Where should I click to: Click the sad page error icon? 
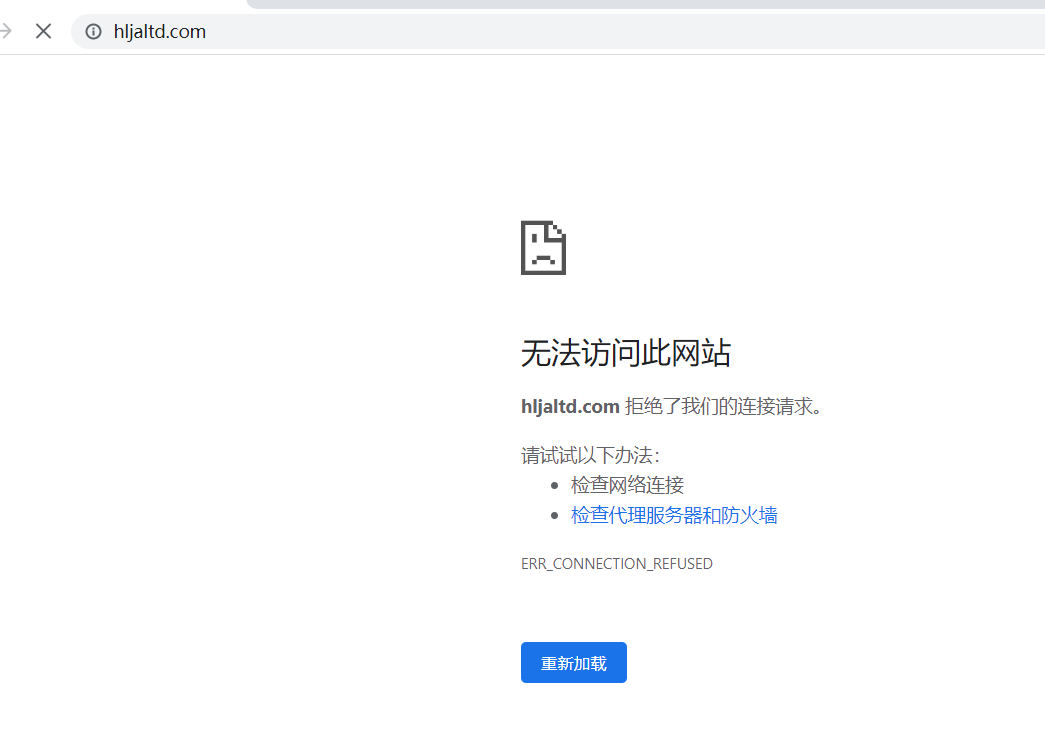(543, 247)
